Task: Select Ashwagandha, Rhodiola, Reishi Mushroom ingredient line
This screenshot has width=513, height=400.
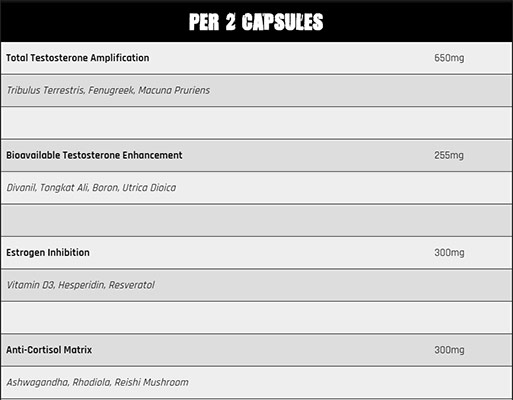Action: tap(97, 382)
